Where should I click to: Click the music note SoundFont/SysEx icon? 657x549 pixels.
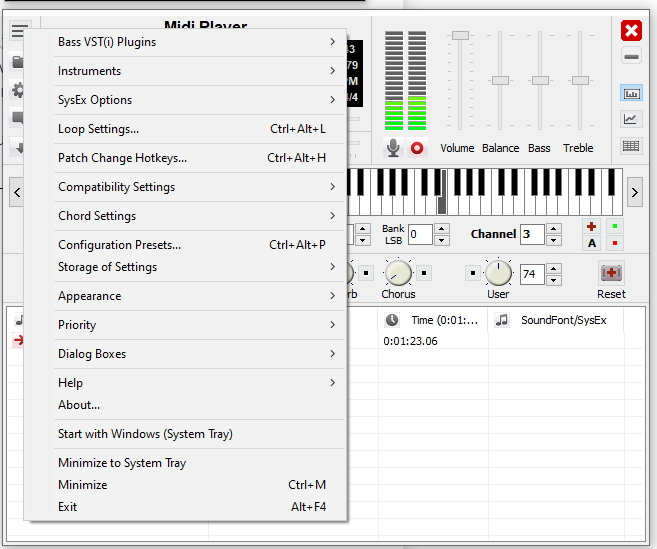[x=502, y=320]
